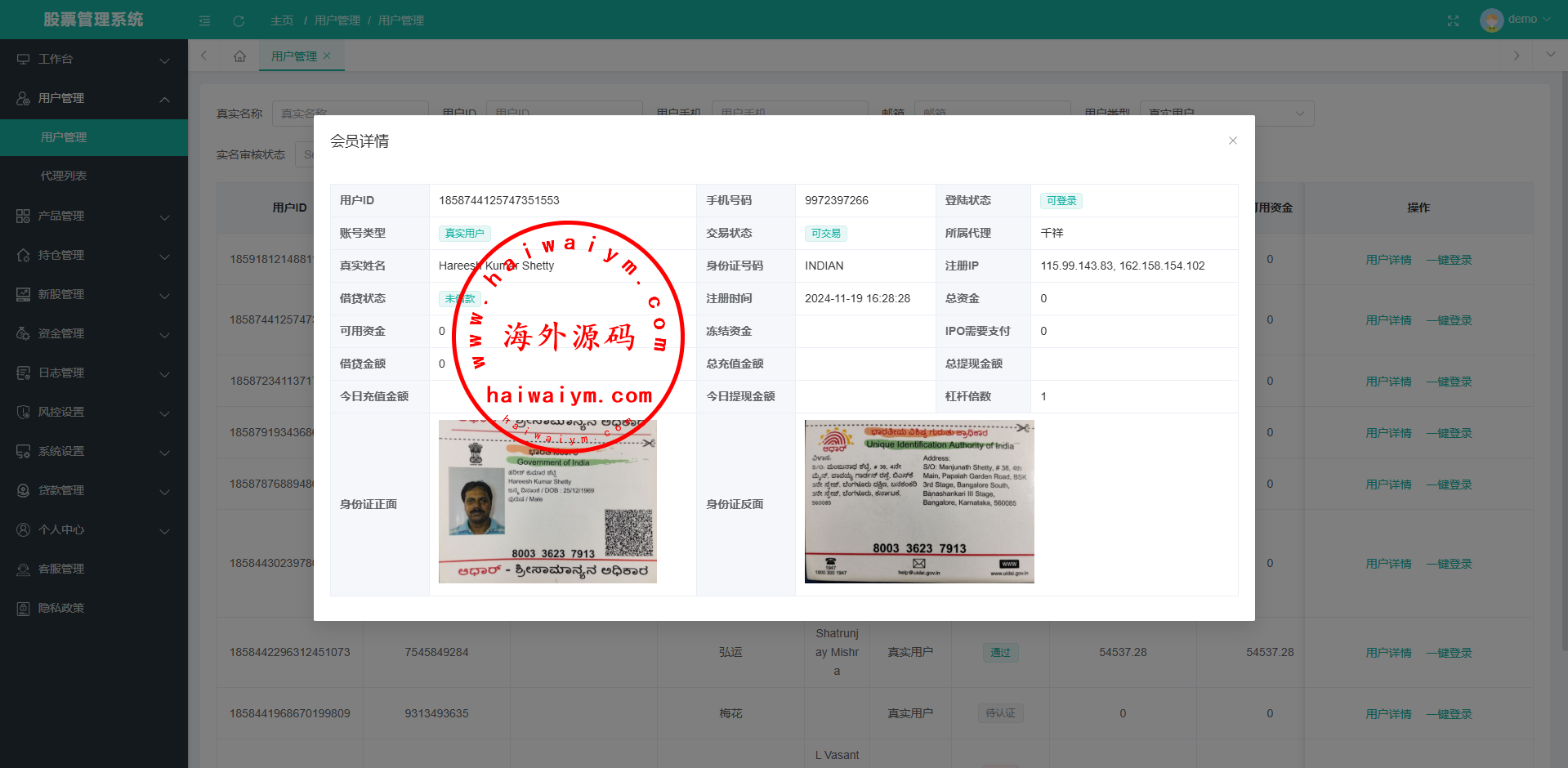The width and height of the screenshot is (1568, 768).
Task: Expand the 产品管理 sidebar menu
Action: pyautogui.click(x=93, y=216)
